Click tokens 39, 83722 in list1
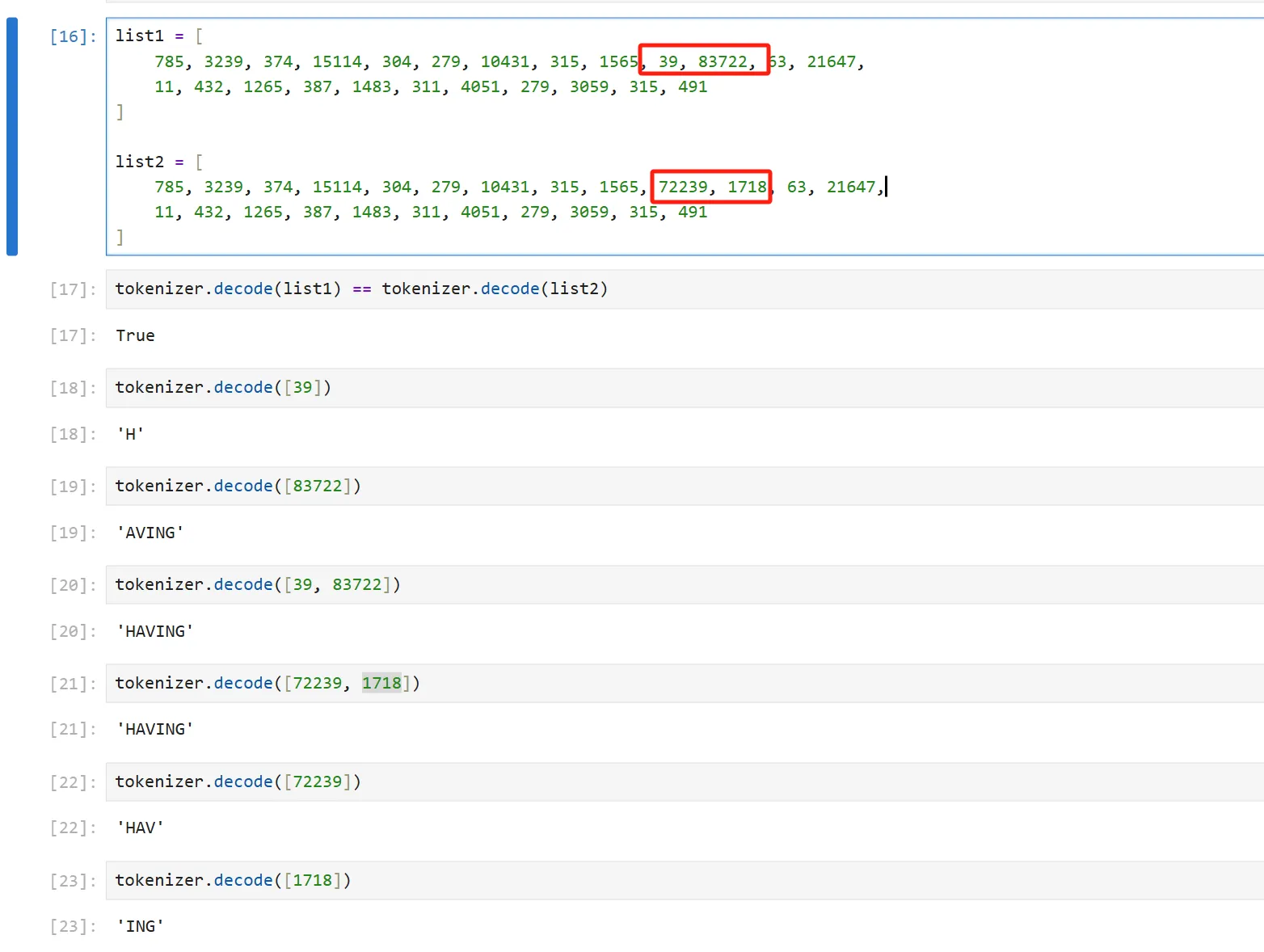Screen dimensions: 1264x952 click(x=703, y=61)
